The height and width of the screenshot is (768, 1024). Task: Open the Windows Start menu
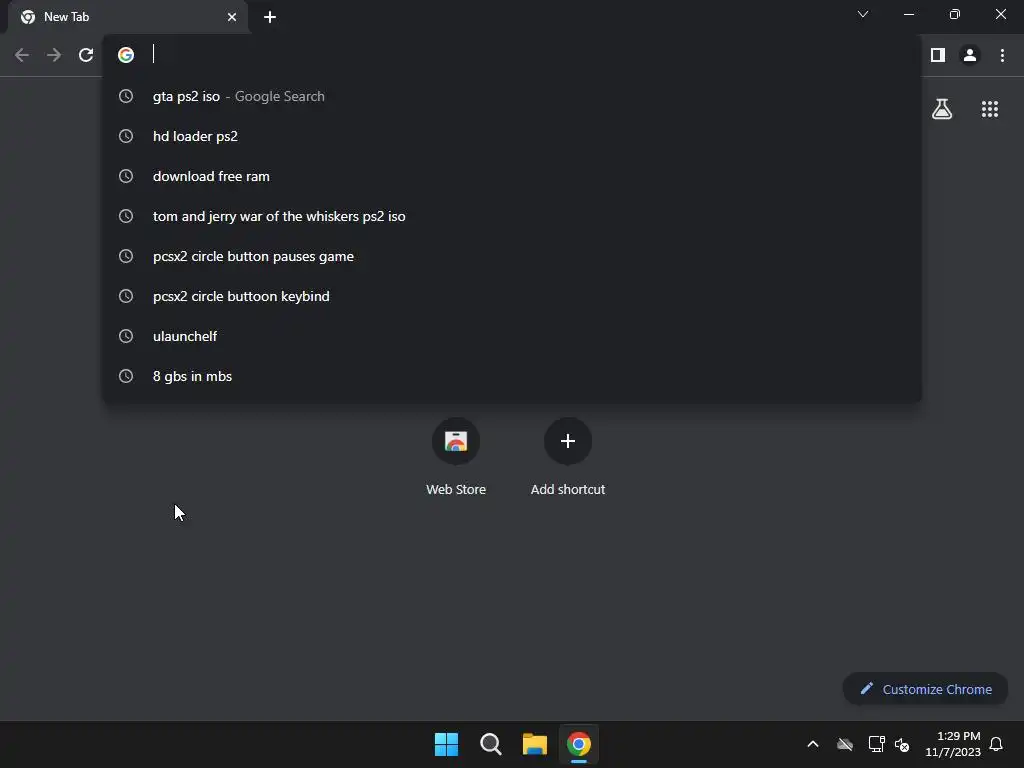click(x=447, y=744)
